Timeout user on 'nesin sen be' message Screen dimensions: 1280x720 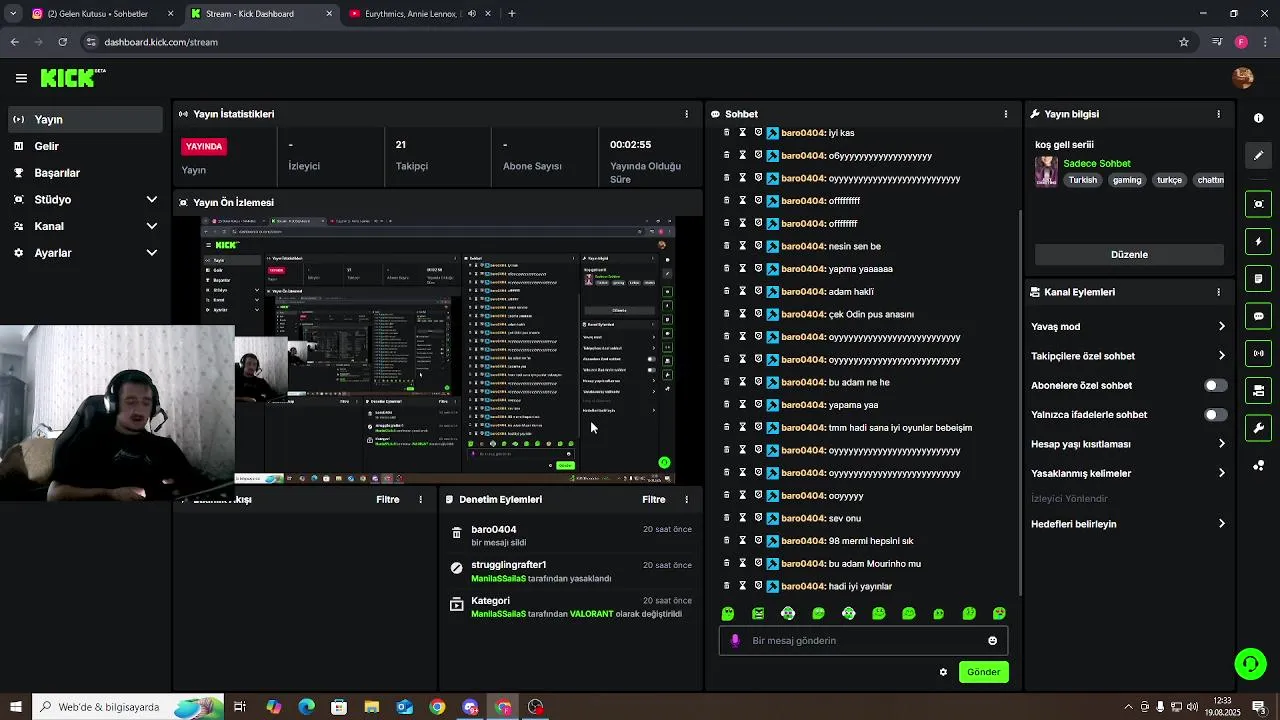click(x=743, y=246)
